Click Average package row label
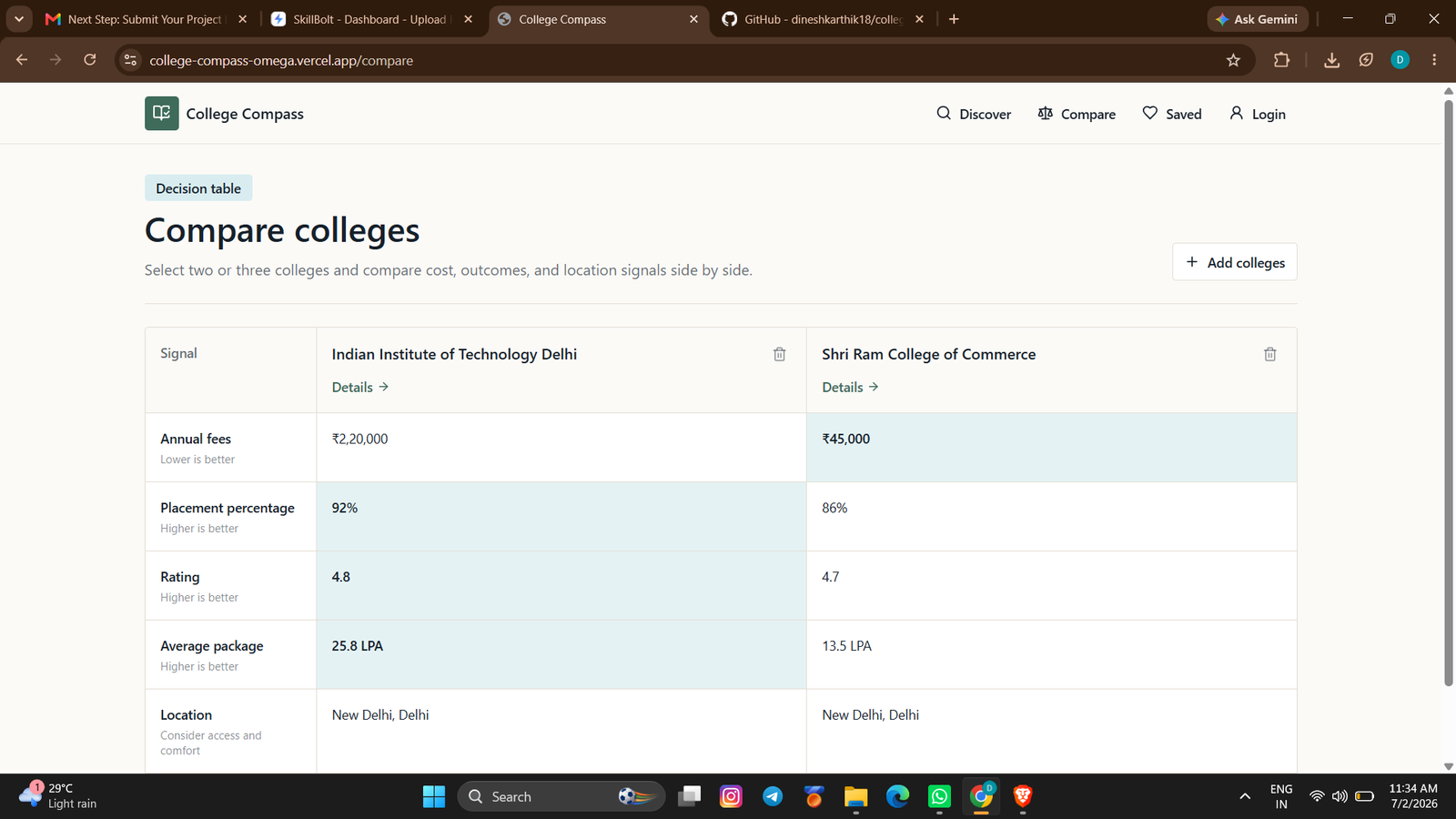This screenshot has width=1456, height=819. [x=212, y=646]
